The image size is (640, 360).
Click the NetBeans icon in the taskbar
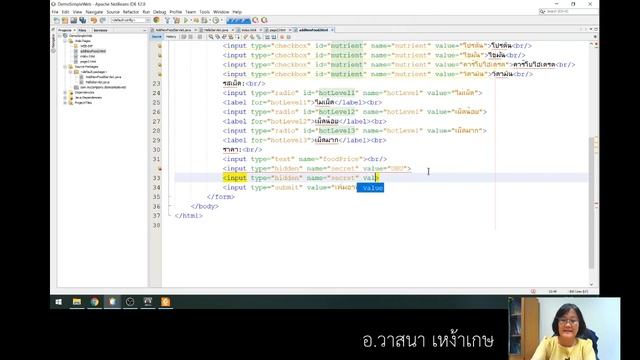coord(112,302)
